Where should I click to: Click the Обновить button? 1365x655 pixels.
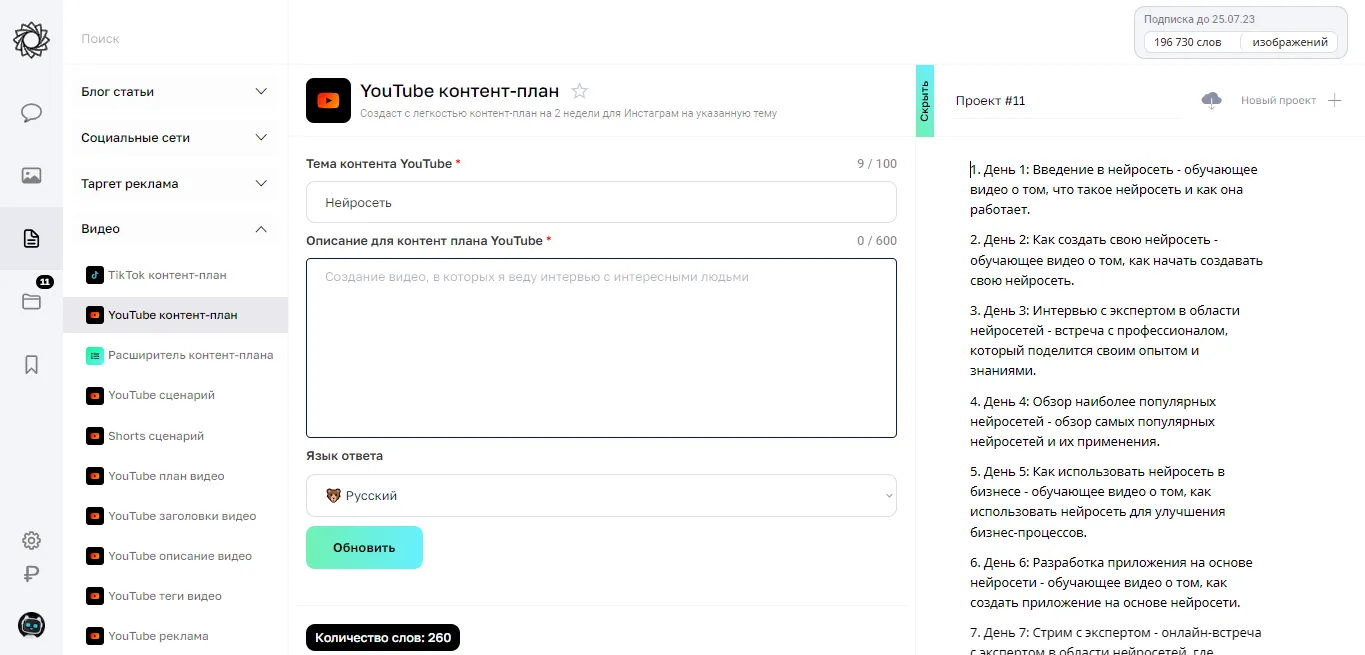364,547
